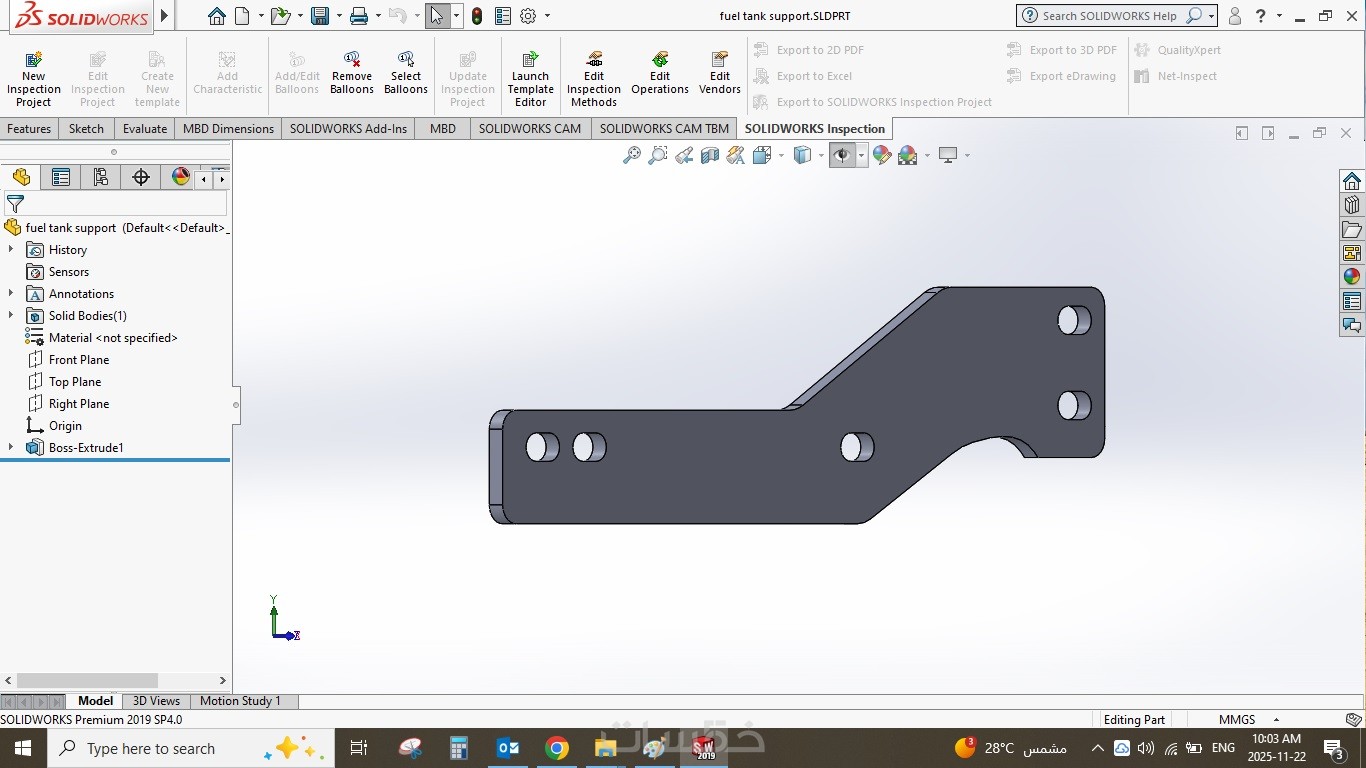Open File Explorer folder in task pane
Screen dimensions: 1366x768
1352,229
